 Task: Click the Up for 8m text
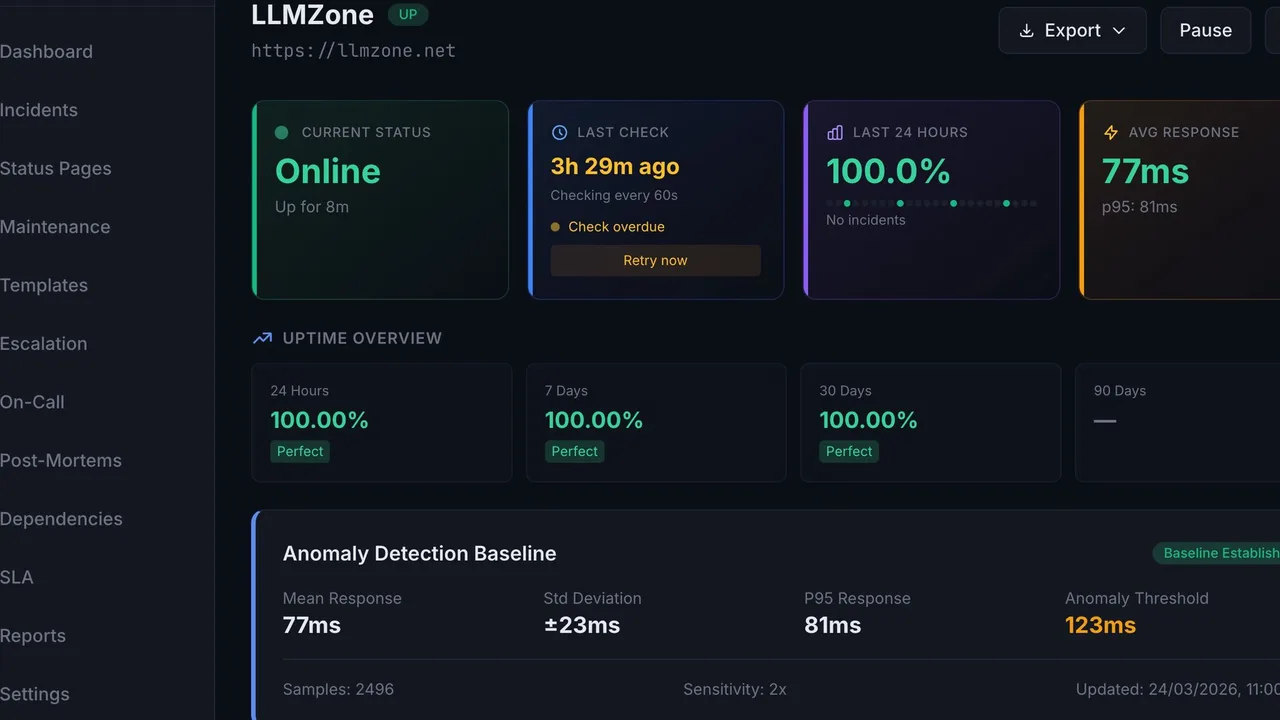tap(312, 207)
